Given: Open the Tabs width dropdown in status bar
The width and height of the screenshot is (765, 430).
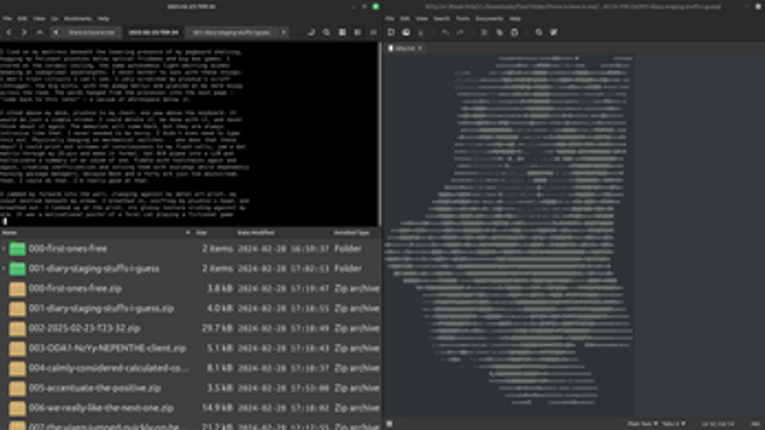Looking at the screenshot, I should click(x=673, y=424).
